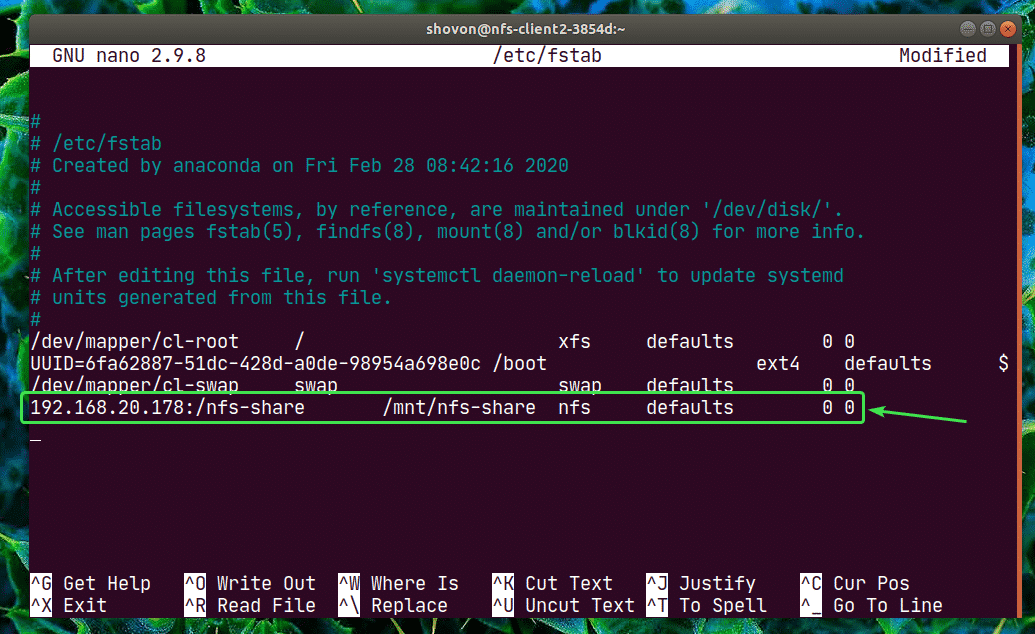The width and height of the screenshot is (1035, 634).
Task: Click the GNU nano 2.9.8 header text
Action: (129, 55)
